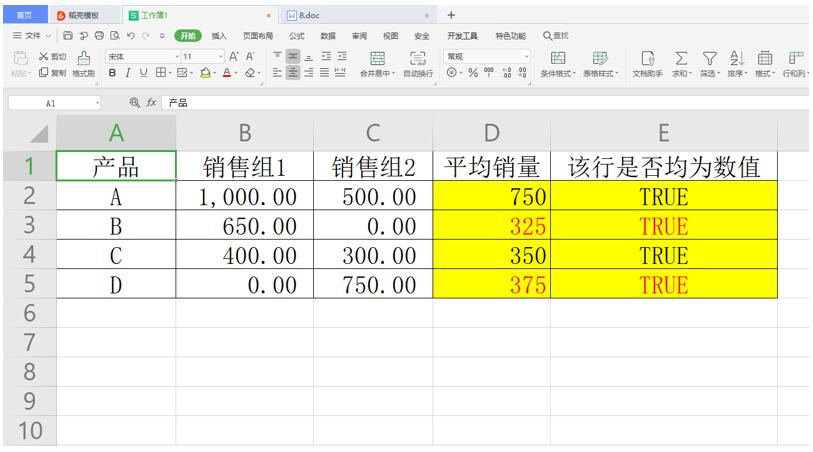813x452 pixels.
Task: Open Print Preview from quick access toolbar
Action: click(x=115, y=36)
